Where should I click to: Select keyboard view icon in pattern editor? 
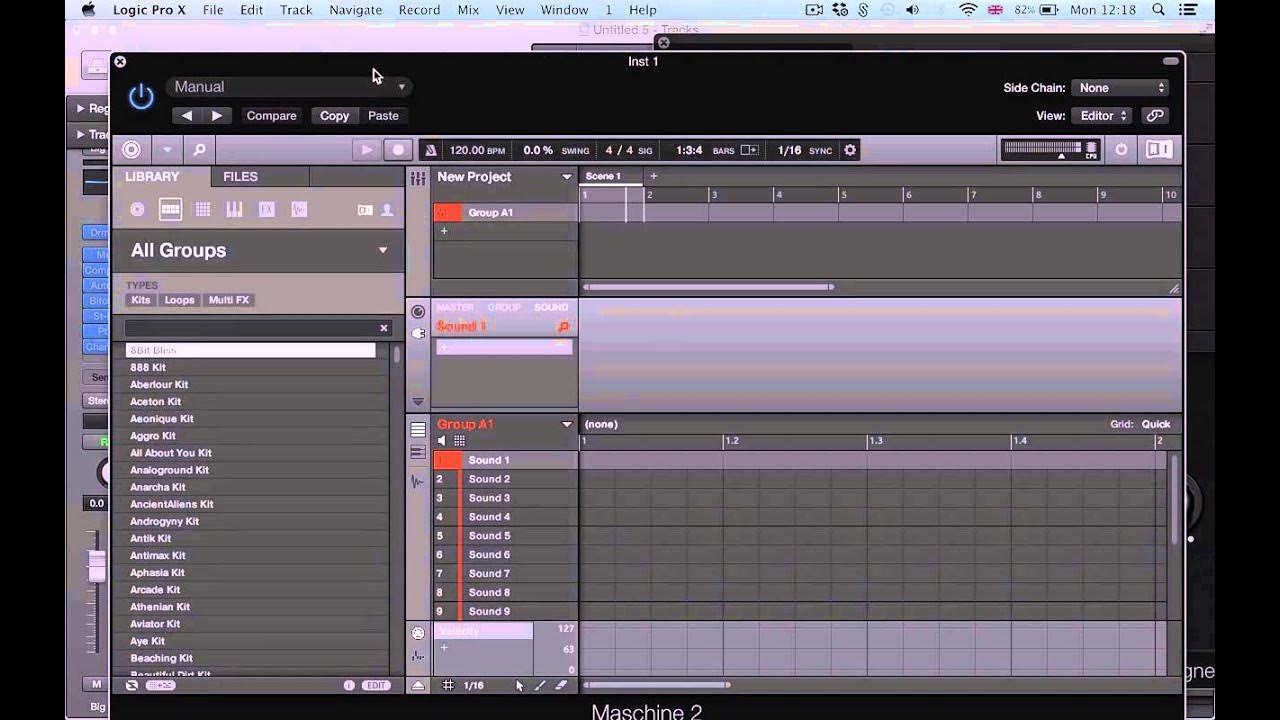click(x=418, y=452)
